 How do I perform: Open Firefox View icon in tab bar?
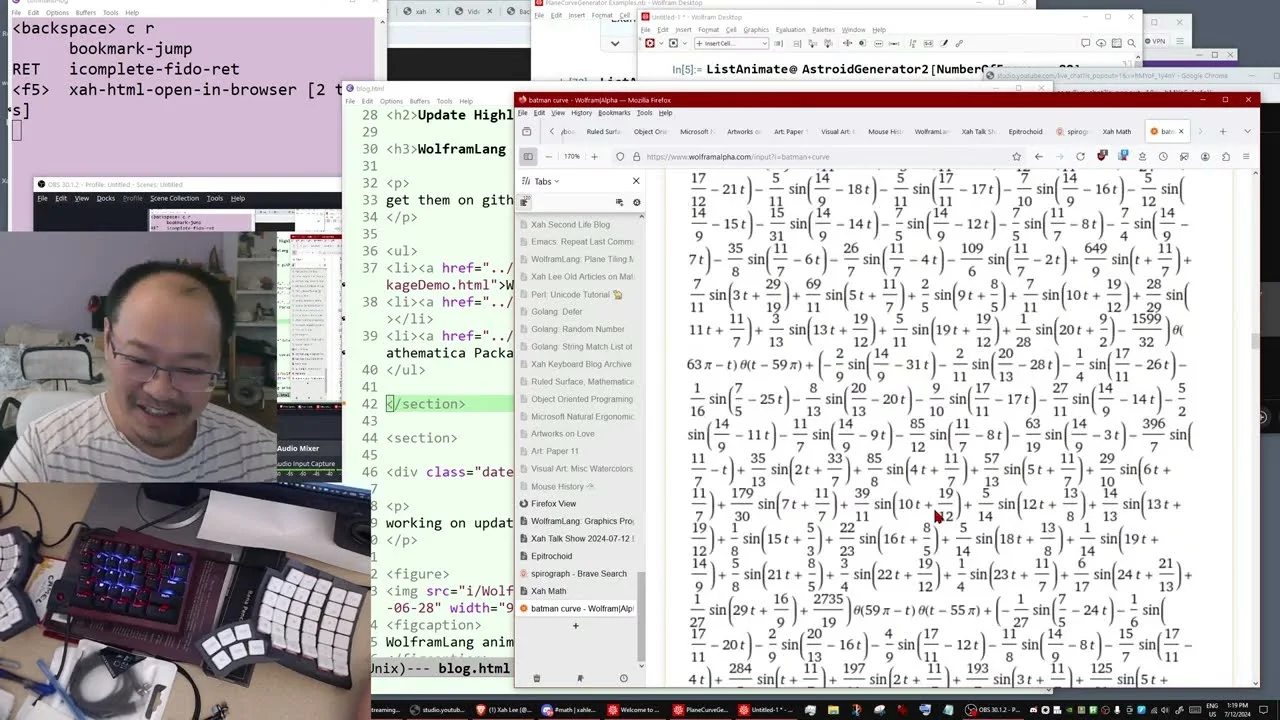point(527,131)
